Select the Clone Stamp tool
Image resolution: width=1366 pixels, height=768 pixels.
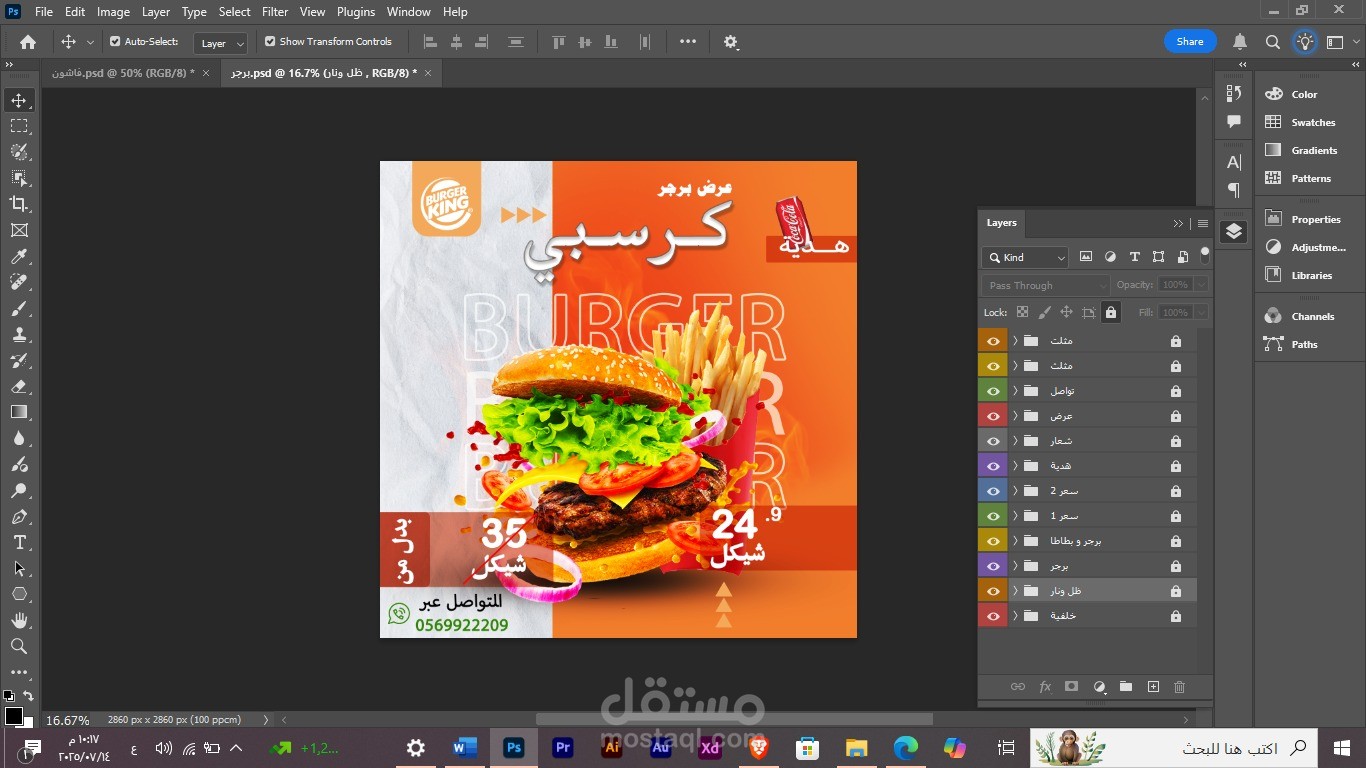pos(19,335)
